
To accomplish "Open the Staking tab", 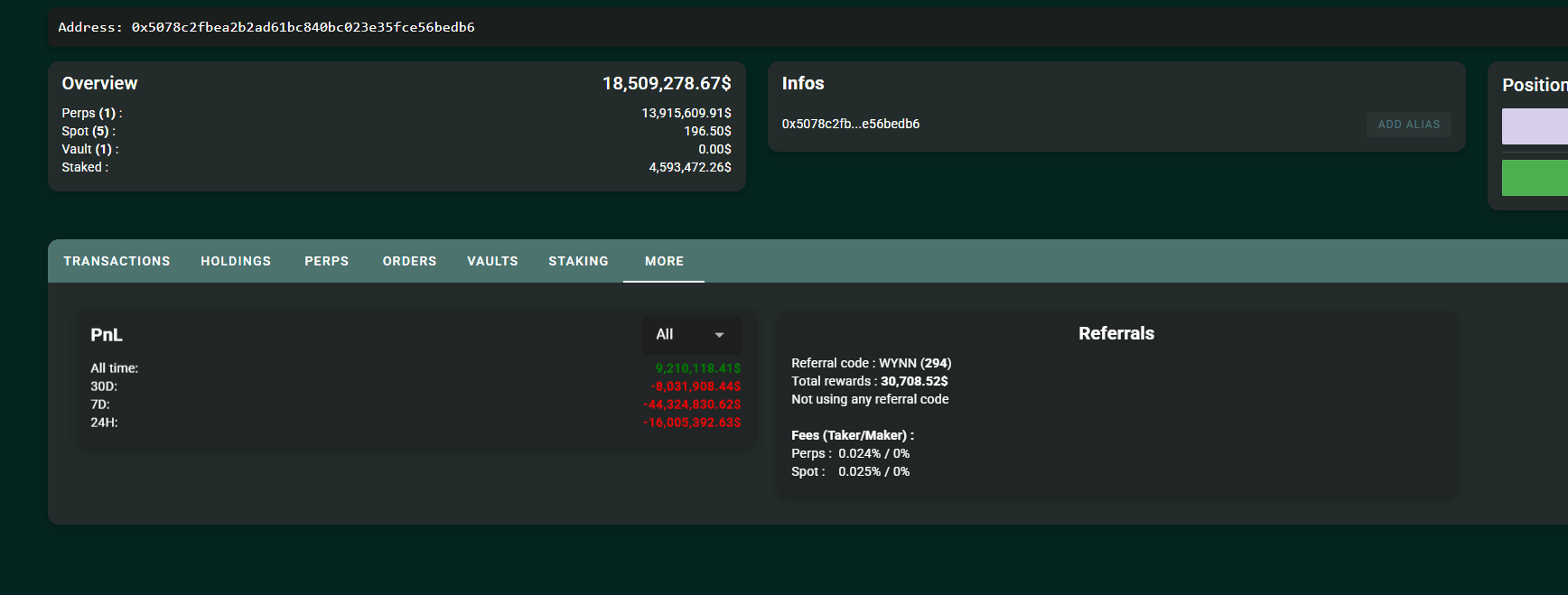I will click(578, 261).
